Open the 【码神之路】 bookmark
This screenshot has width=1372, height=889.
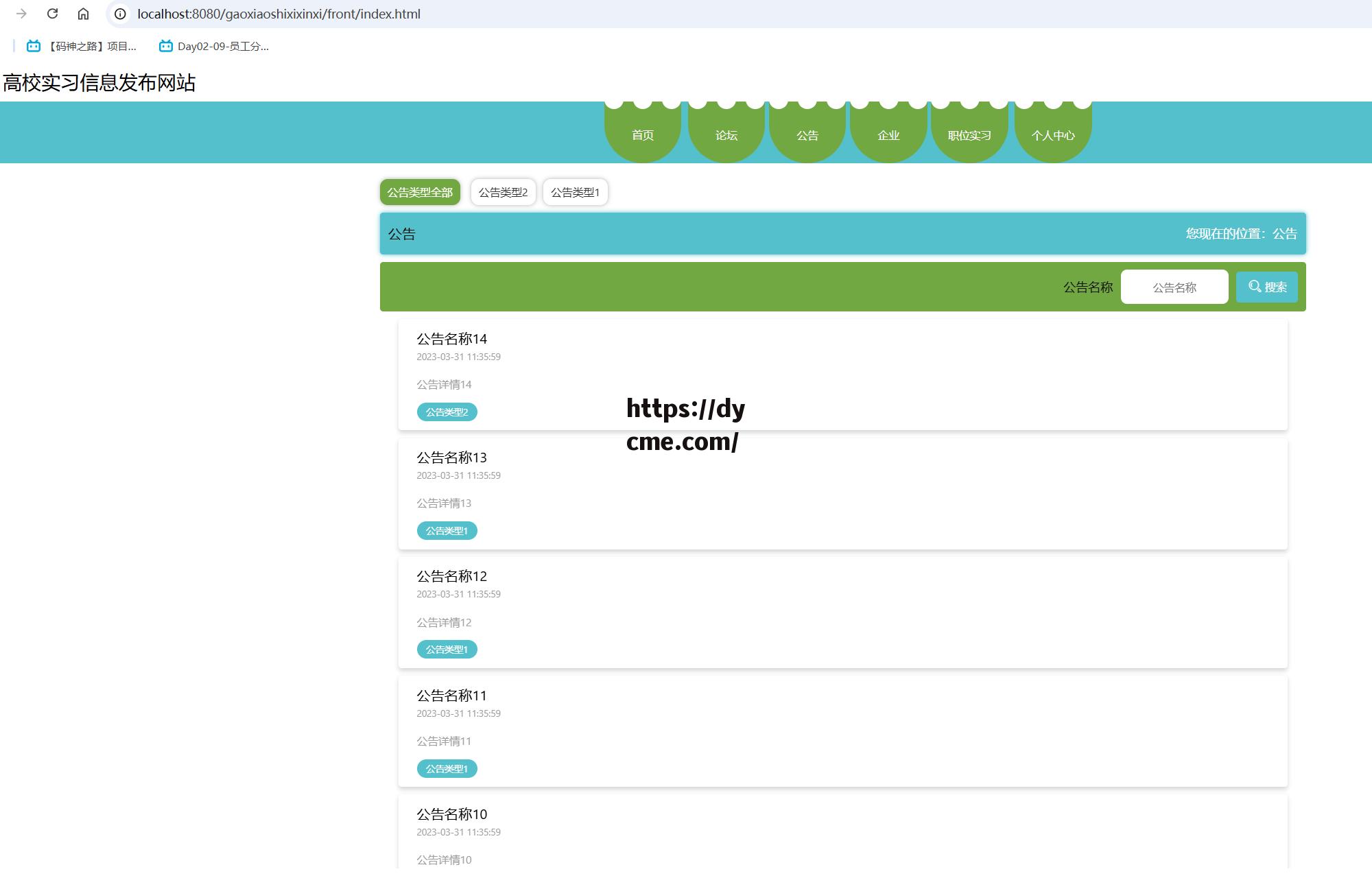coord(82,47)
